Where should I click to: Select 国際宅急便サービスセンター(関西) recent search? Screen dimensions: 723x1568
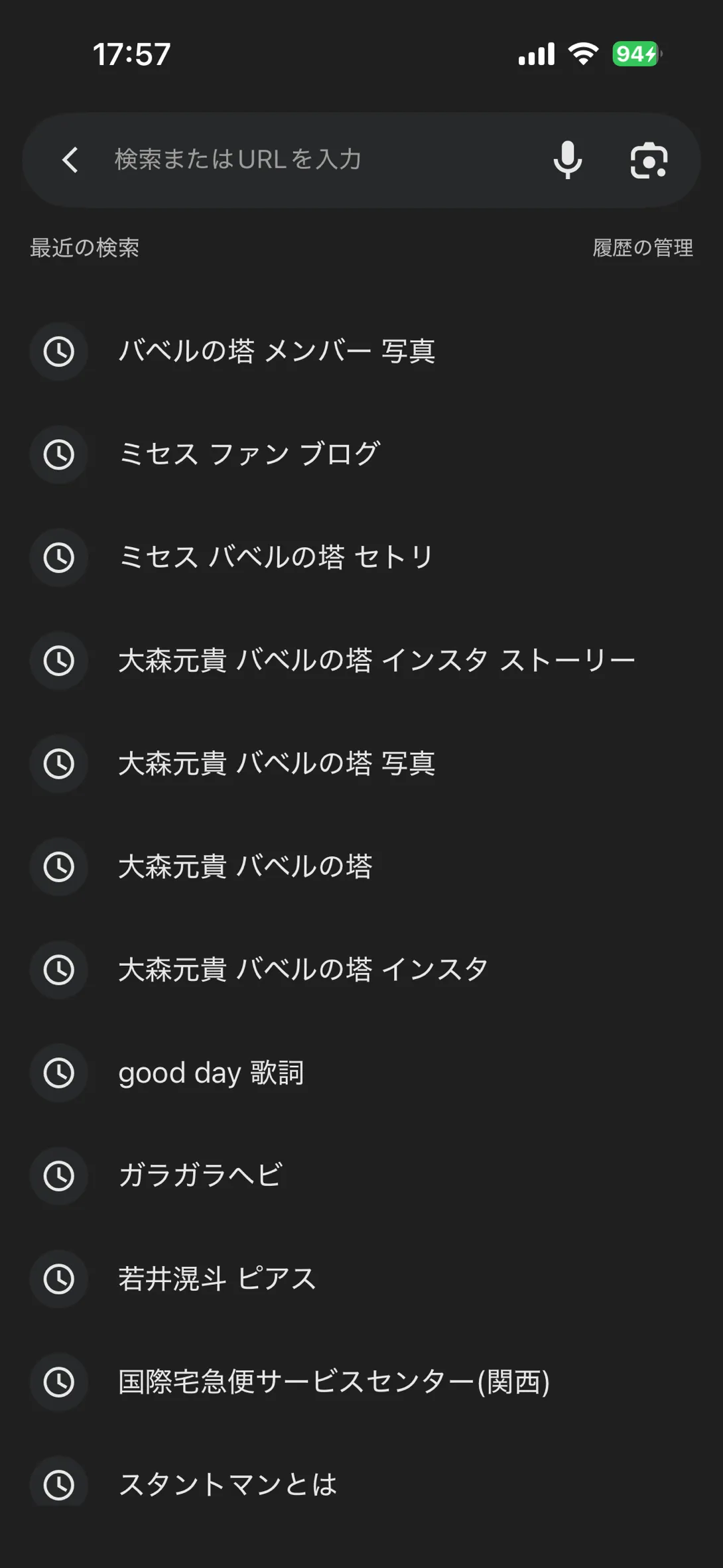(361, 1382)
